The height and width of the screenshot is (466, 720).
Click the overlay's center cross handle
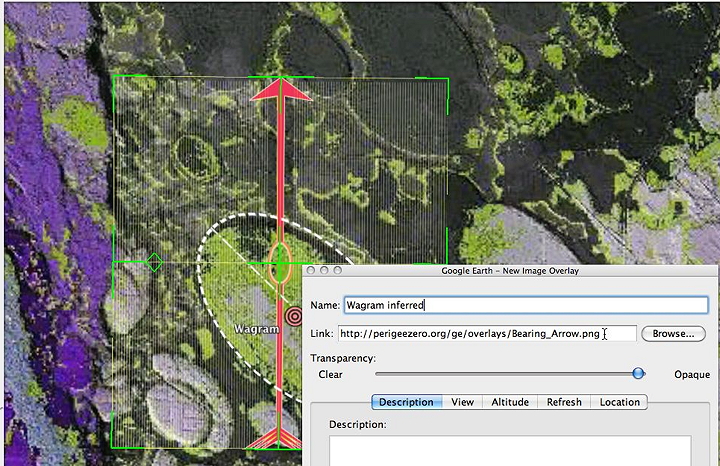click(281, 263)
